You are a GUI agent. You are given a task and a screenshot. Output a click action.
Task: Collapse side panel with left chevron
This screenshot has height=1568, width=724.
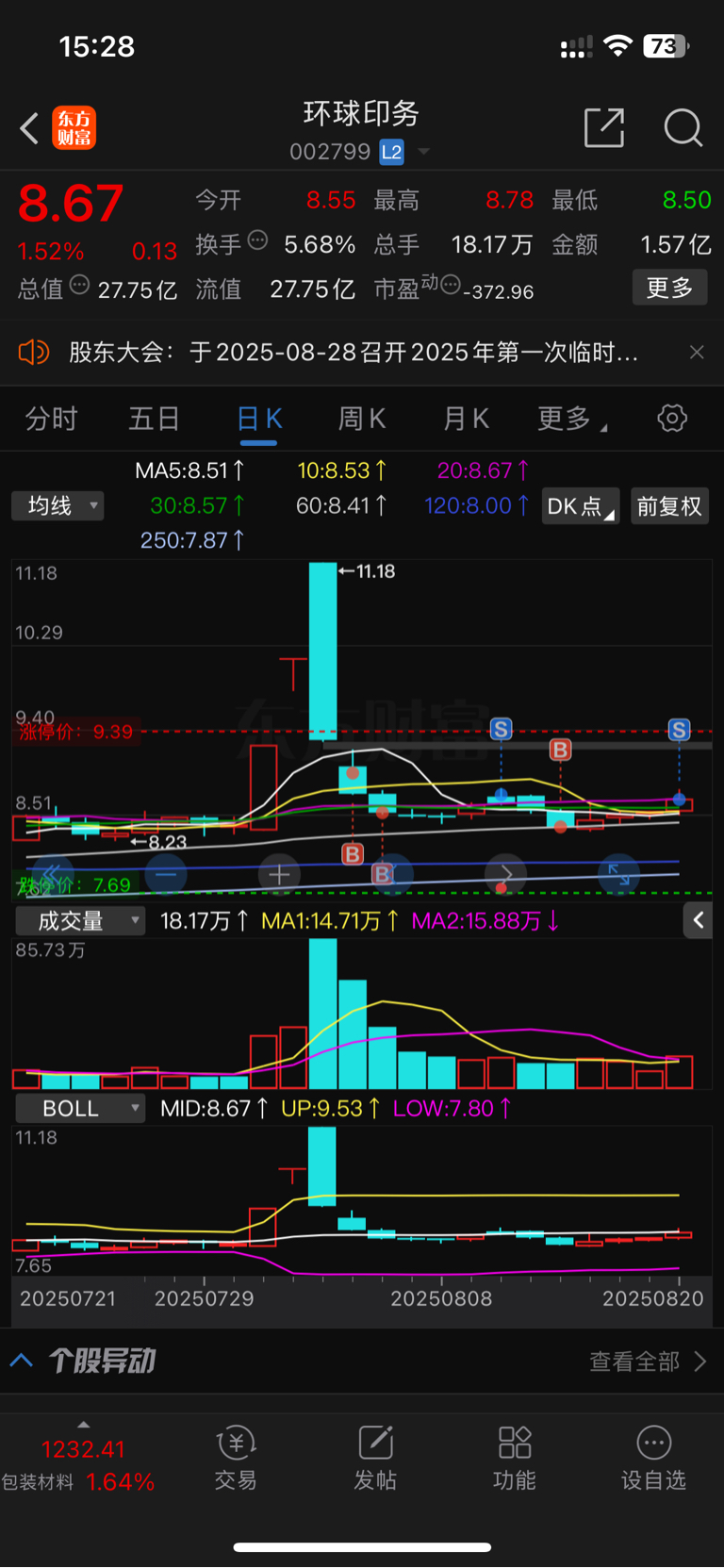click(x=699, y=920)
